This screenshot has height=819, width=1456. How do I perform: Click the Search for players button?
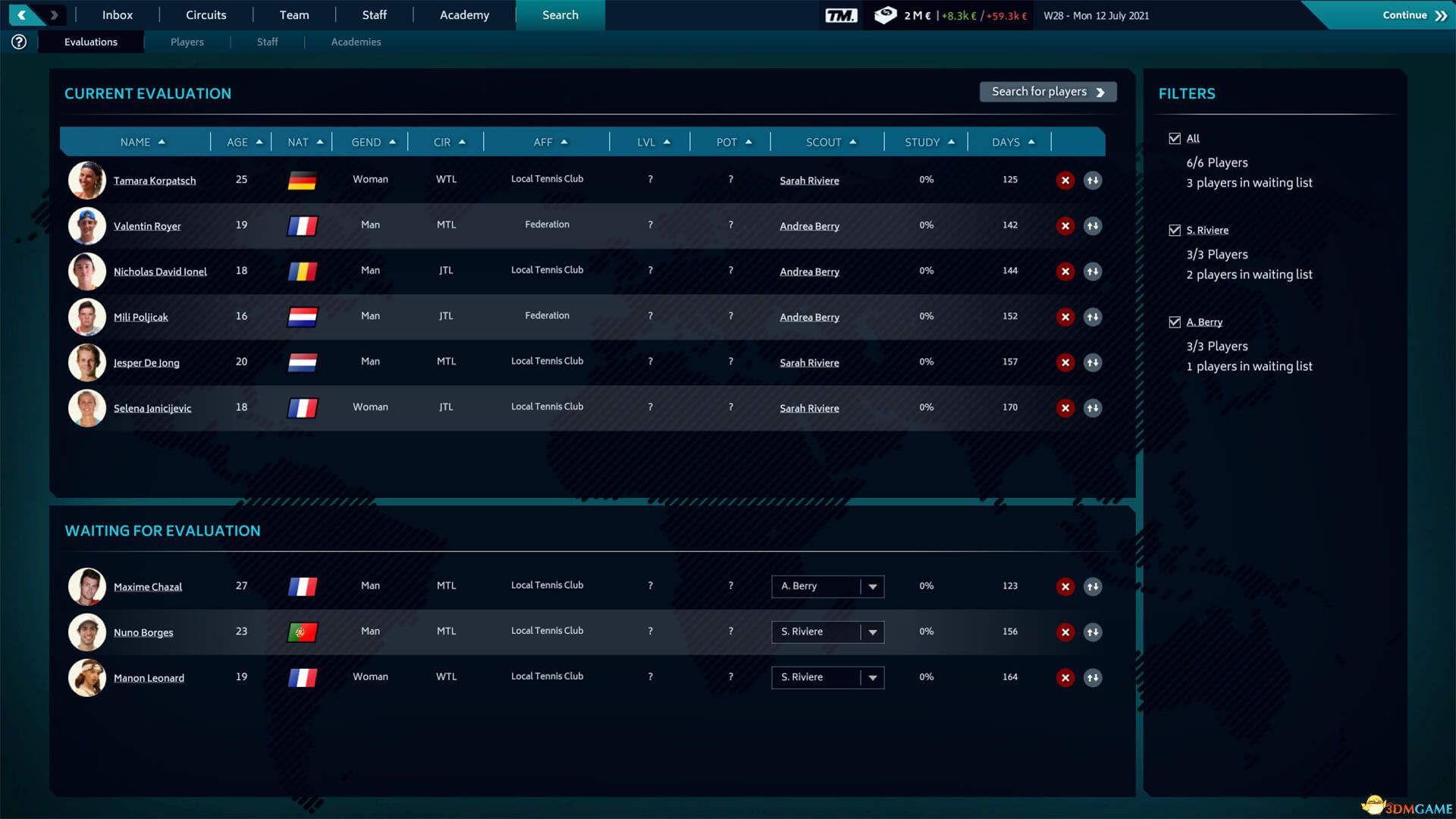pos(1047,92)
